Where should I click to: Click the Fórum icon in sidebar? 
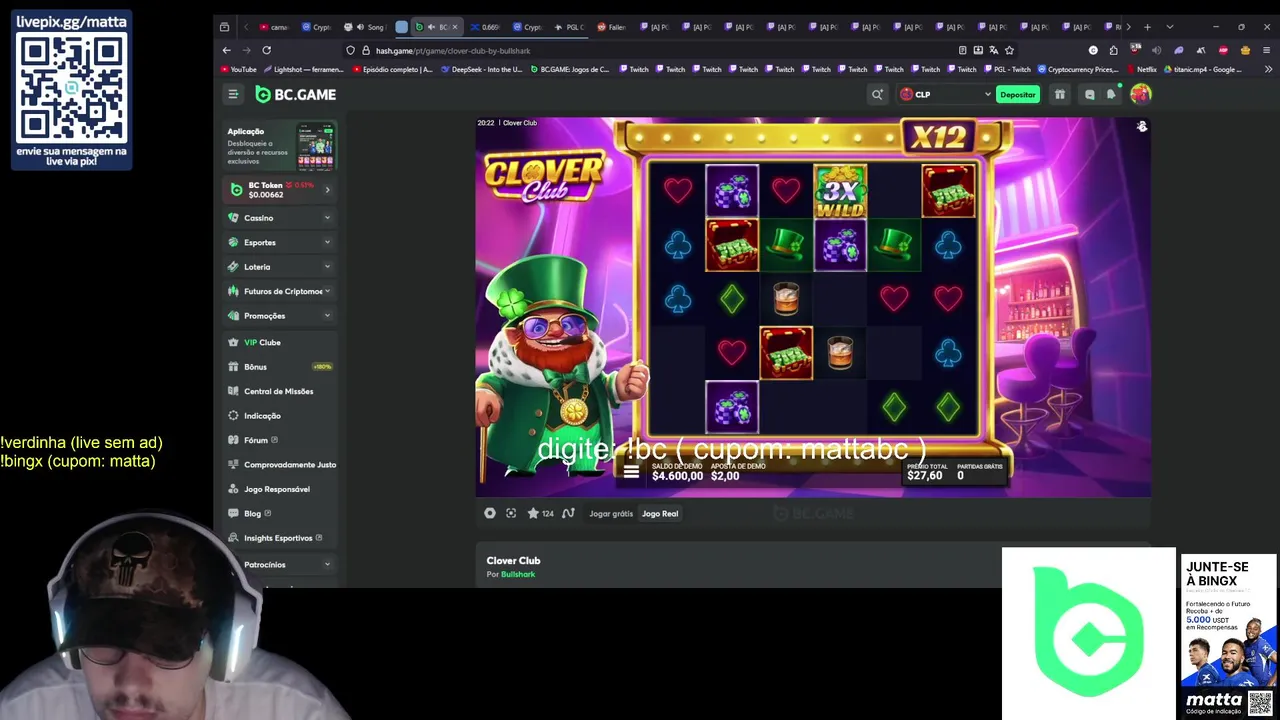pos(234,440)
